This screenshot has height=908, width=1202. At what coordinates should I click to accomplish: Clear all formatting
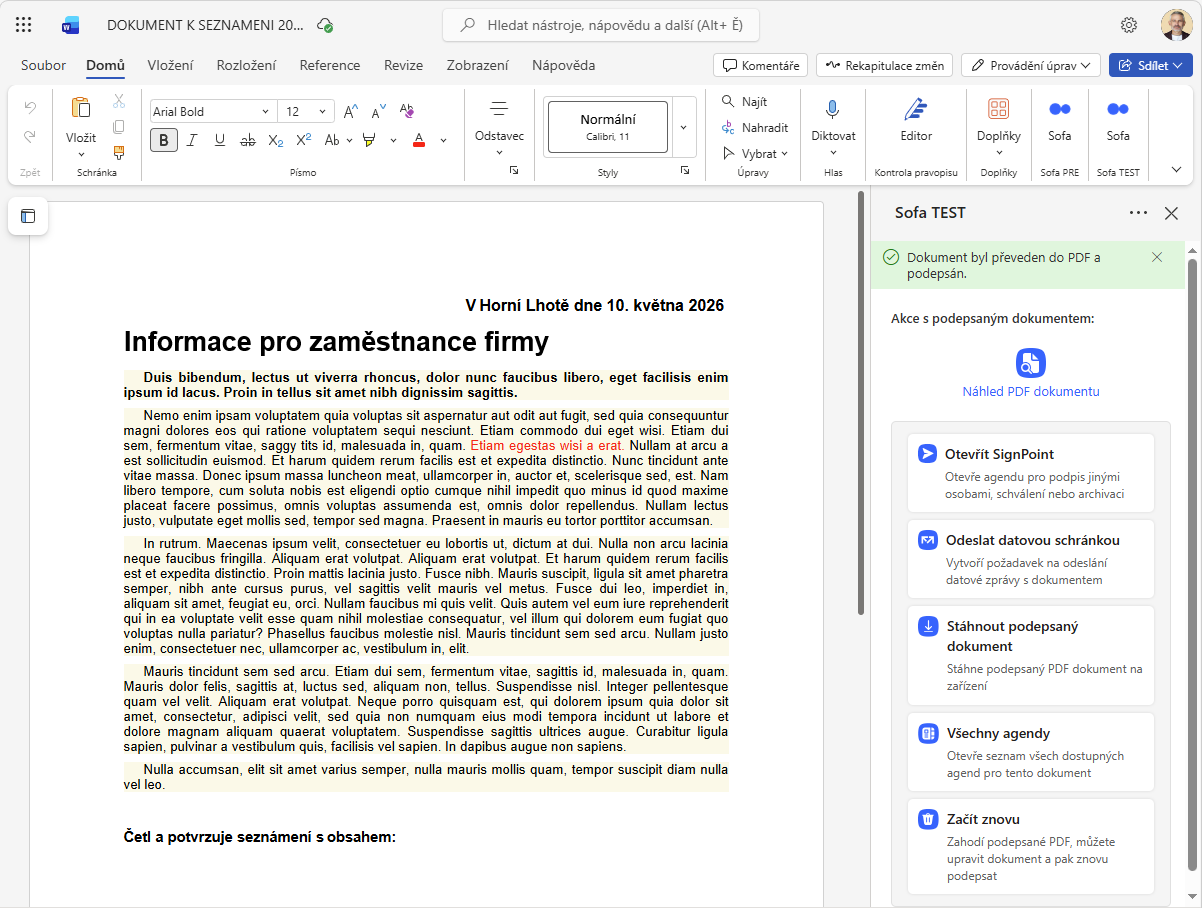406,111
